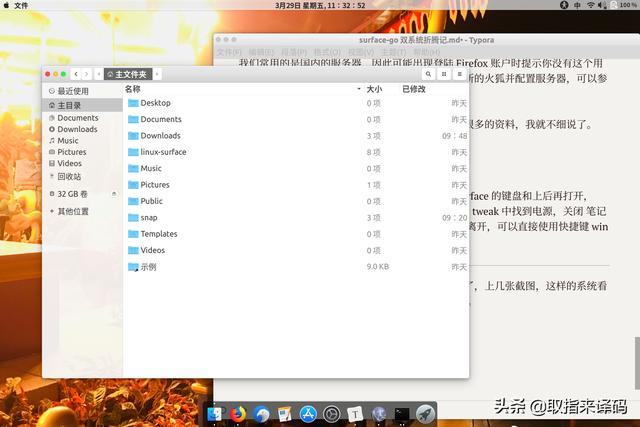The width and height of the screenshot is (640, 427).
Task: Open 视图(V) menu in Typora window
Action: coord(361,52)
